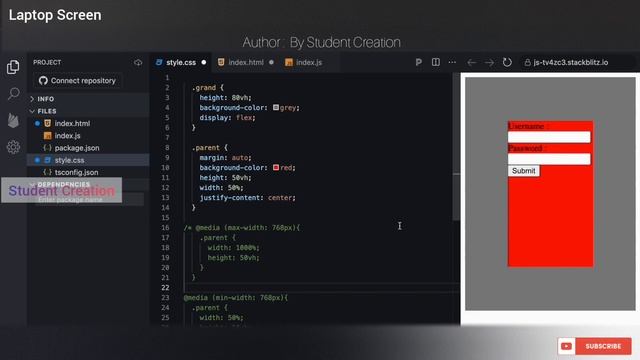Switch to the index.html tab

[245, 62]
